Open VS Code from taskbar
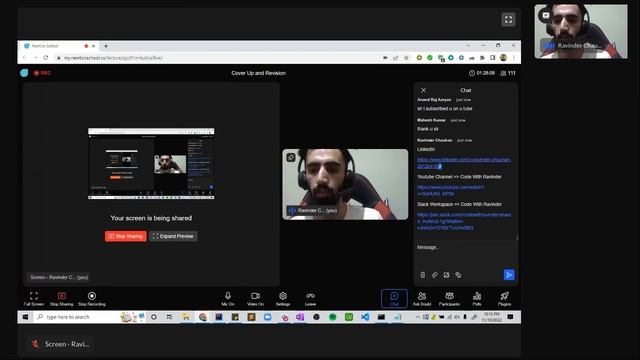The width and height of the screenshot is (640, 360). [365, 317]
